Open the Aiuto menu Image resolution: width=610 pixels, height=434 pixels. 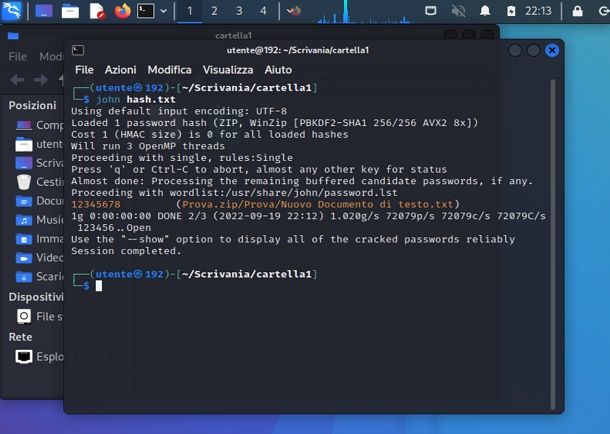278,70
